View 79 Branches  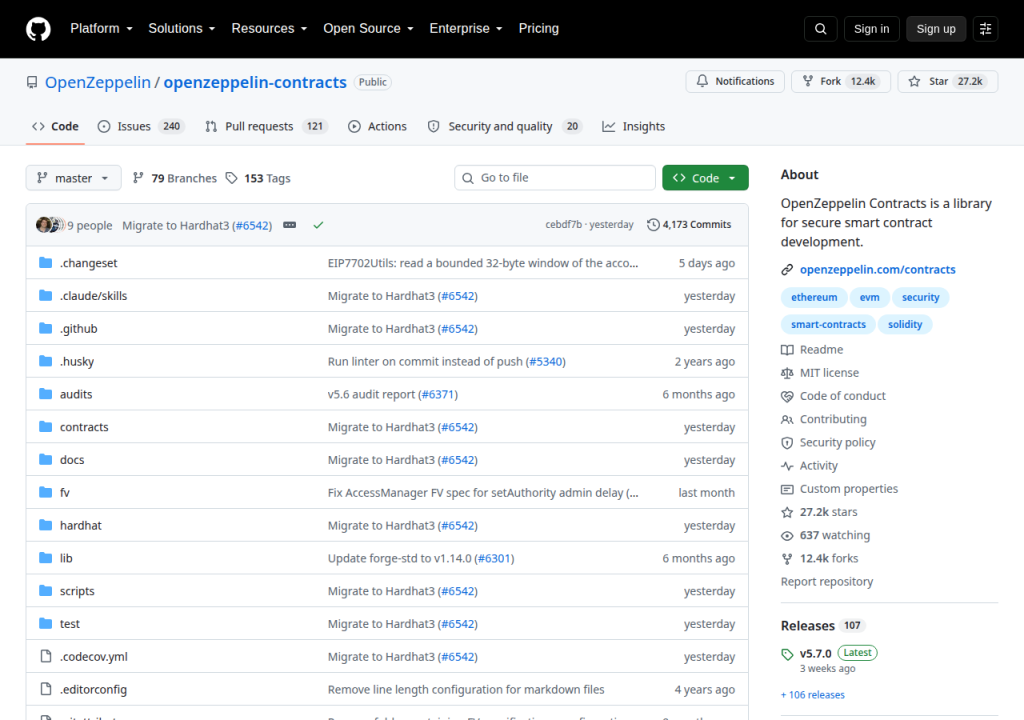174,178
